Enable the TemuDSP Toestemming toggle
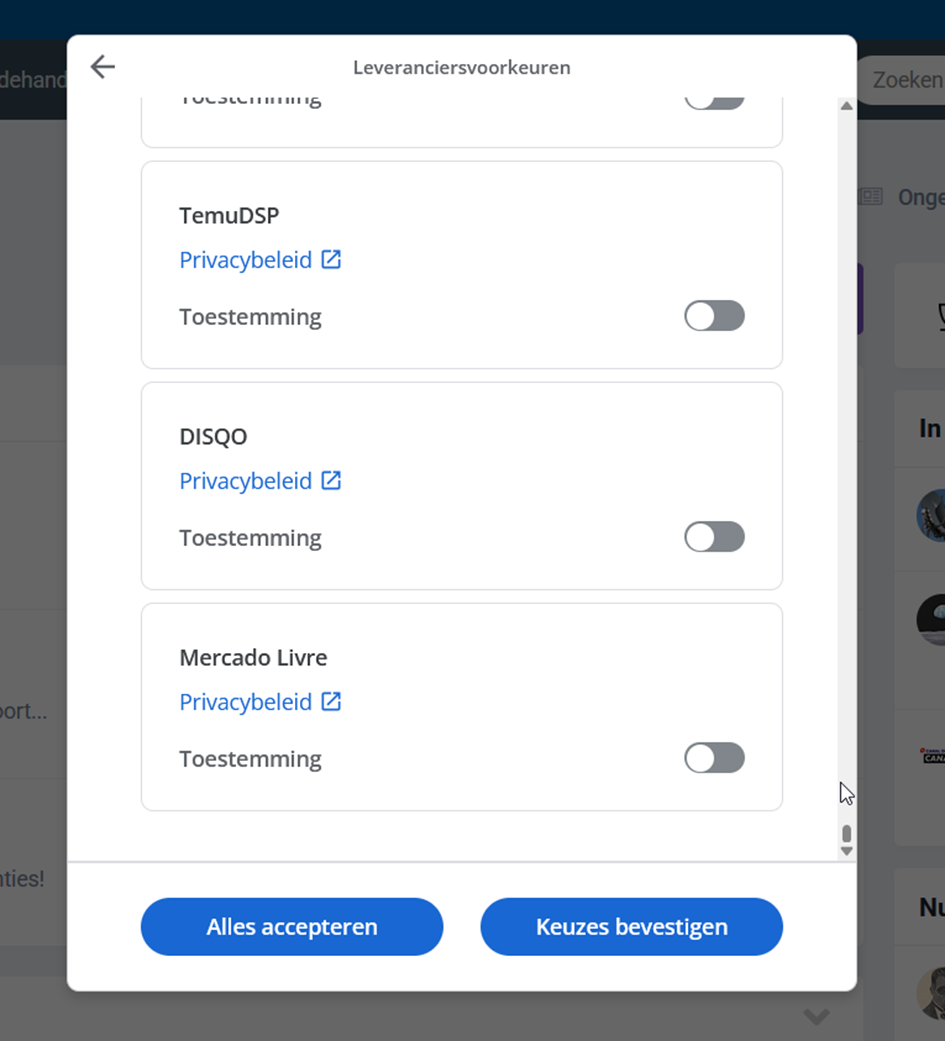 tap(714, 316)
